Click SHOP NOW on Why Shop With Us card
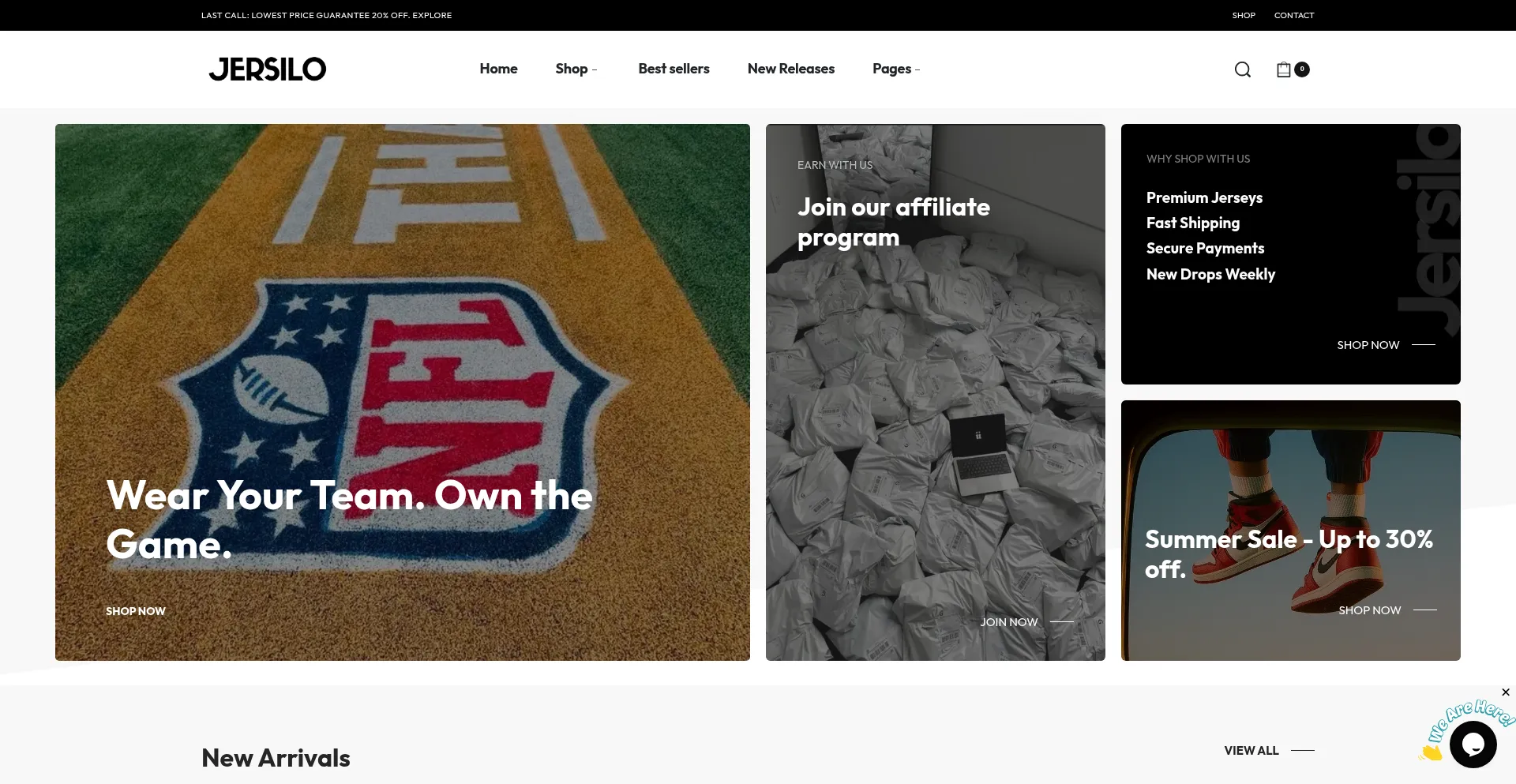 (1386, 345)
